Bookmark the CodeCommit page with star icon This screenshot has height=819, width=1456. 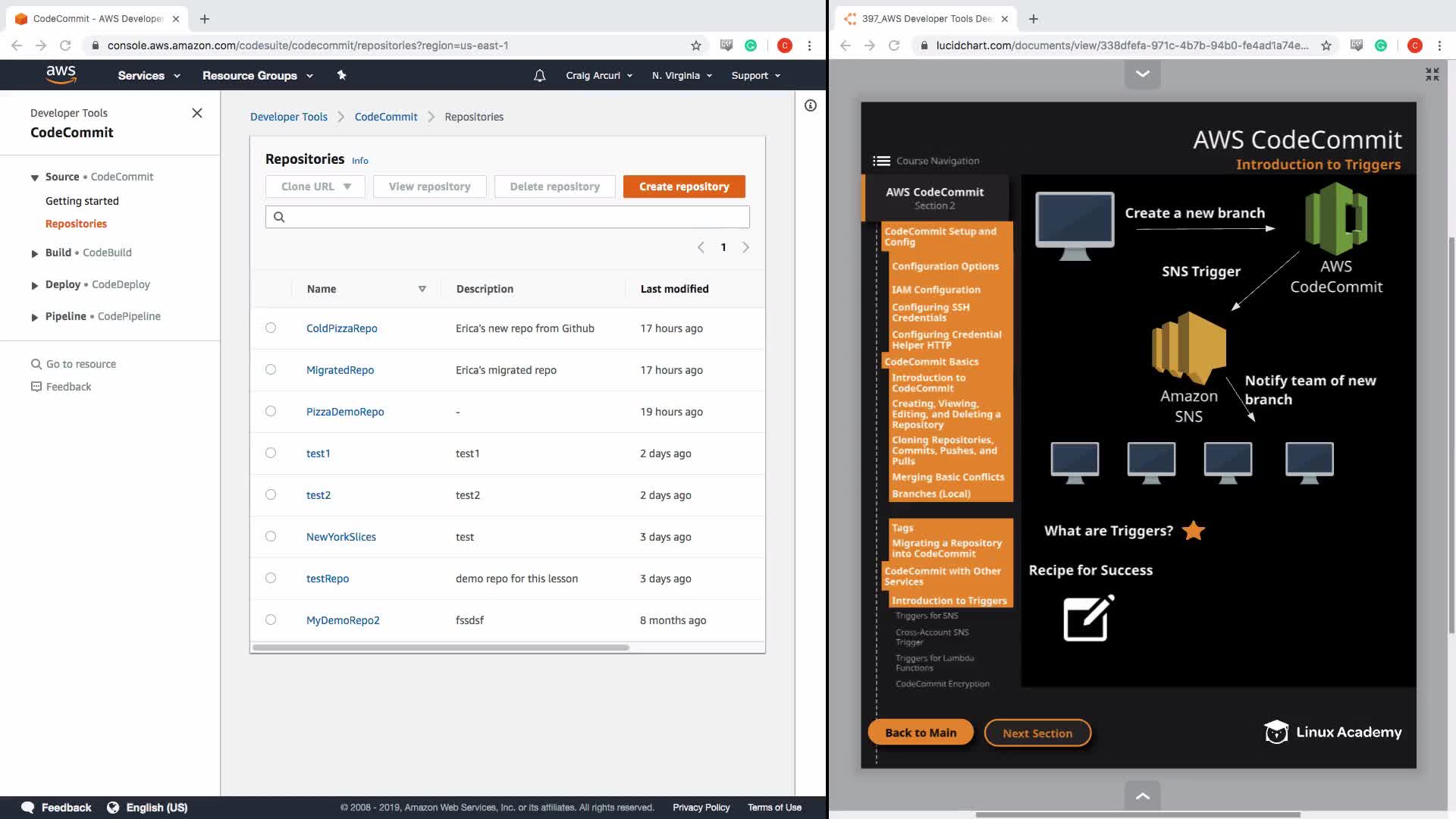[x=696, y=45]
